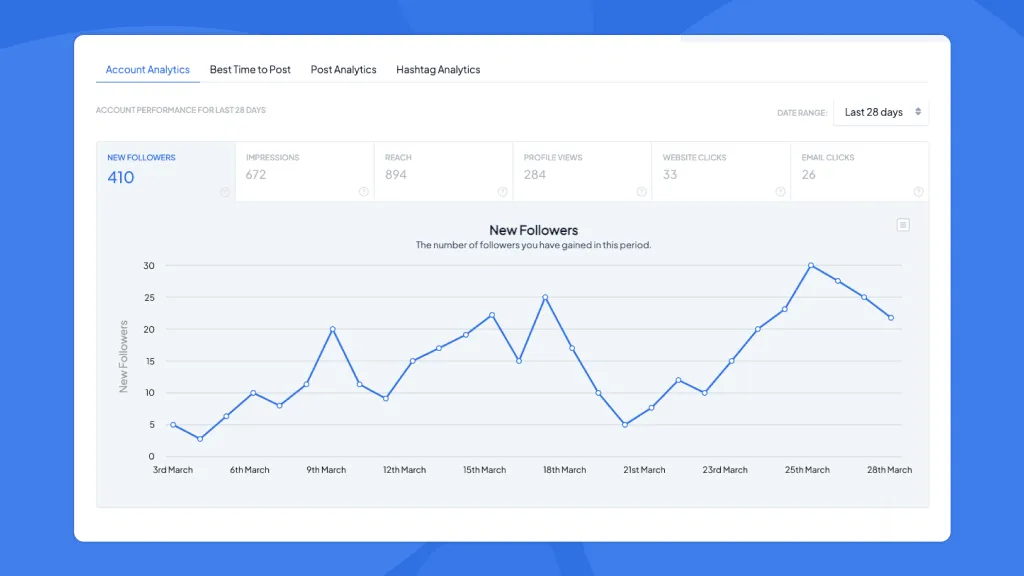Click the 3rd March data point

coord(173,424)
